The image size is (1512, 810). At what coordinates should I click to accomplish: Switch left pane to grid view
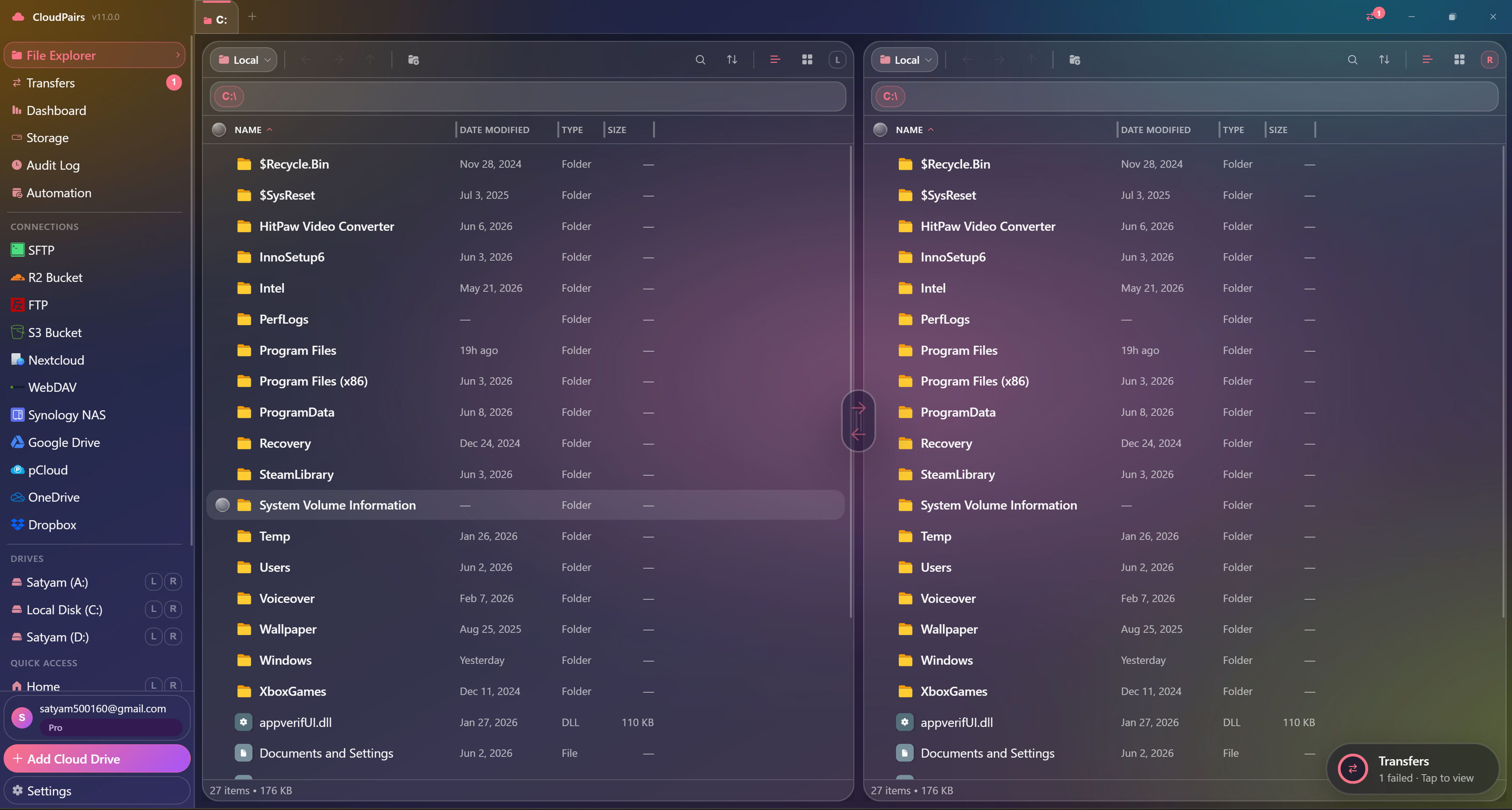click(x=807, y=60)
